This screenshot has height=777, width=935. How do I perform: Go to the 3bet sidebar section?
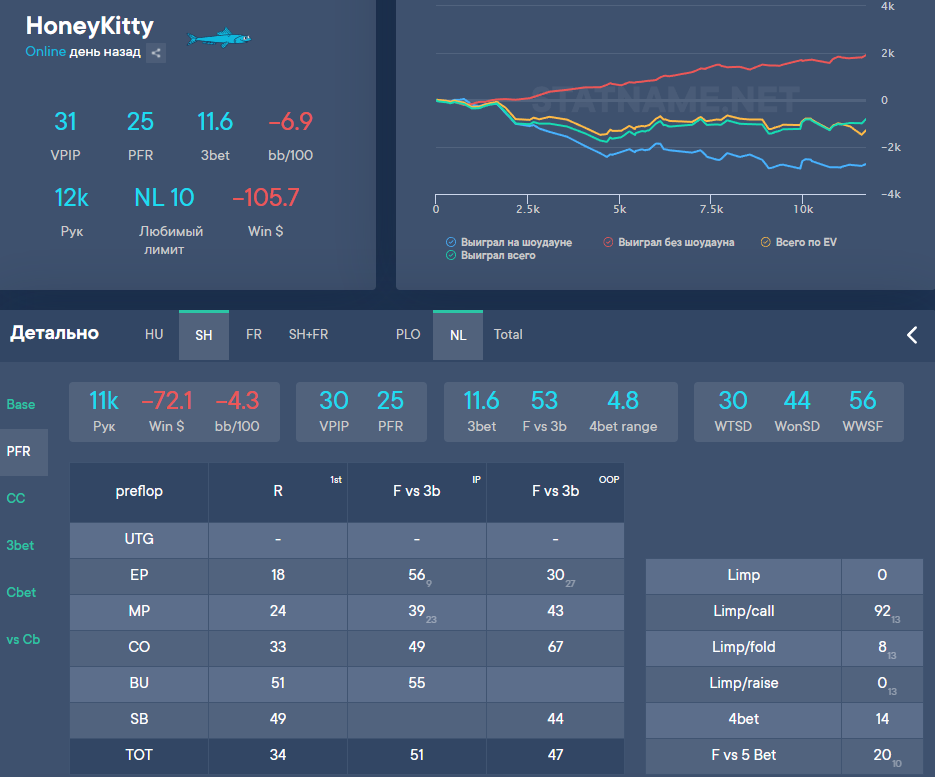20,546
